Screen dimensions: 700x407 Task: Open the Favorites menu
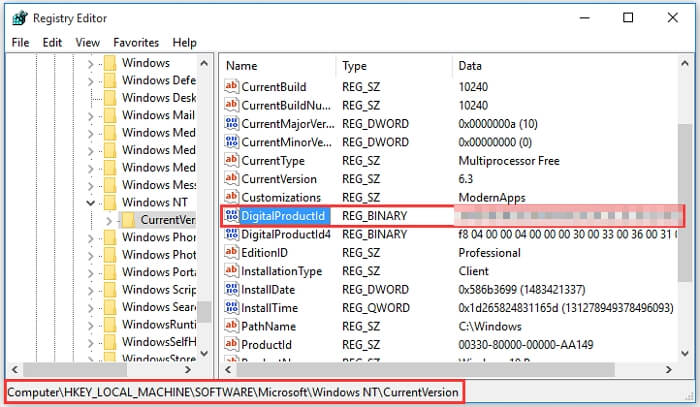coord(136,43)
